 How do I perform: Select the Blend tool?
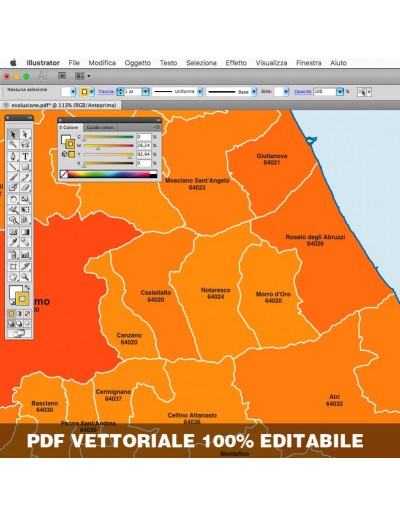(x=25, y=242)
